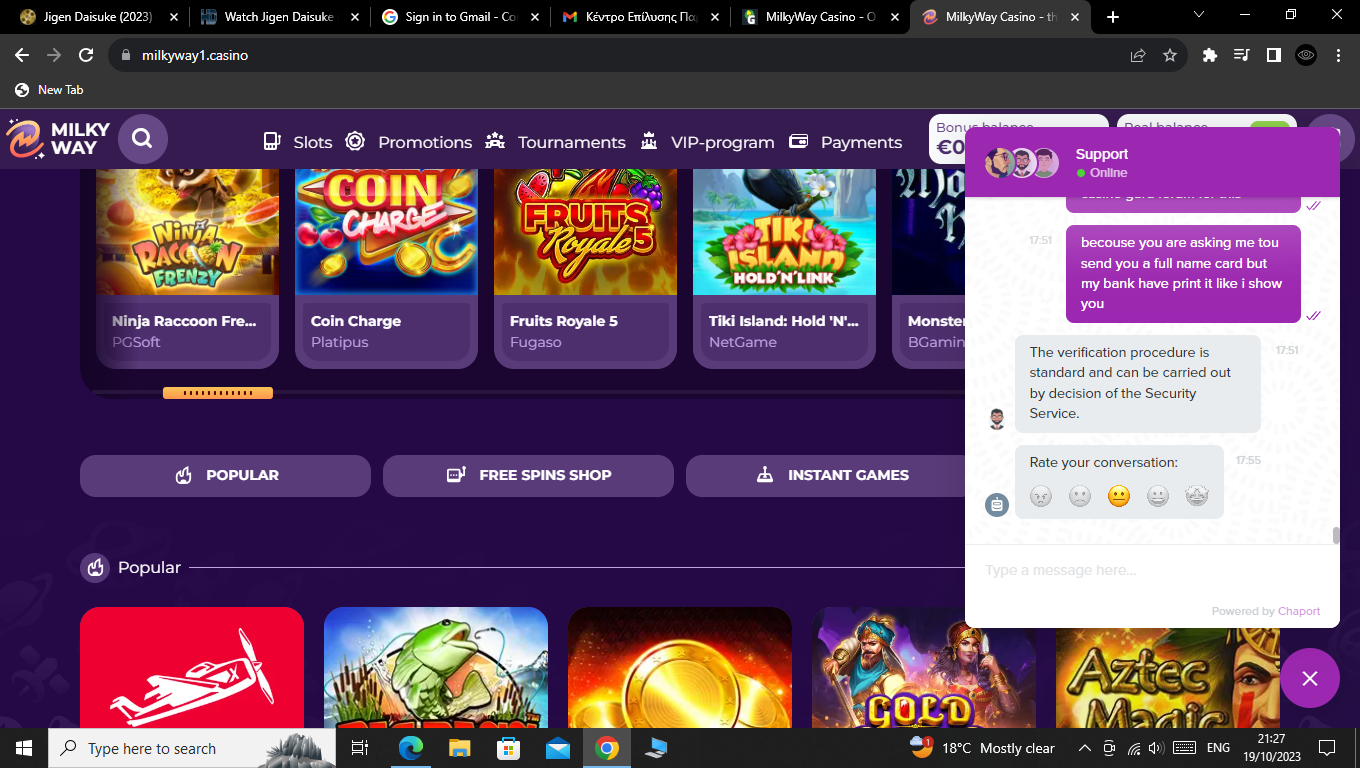Screen dimensions: 1360x768
Task: Switch to the Jigen Daisuke (2023) tab
Action: coord(98,17)
